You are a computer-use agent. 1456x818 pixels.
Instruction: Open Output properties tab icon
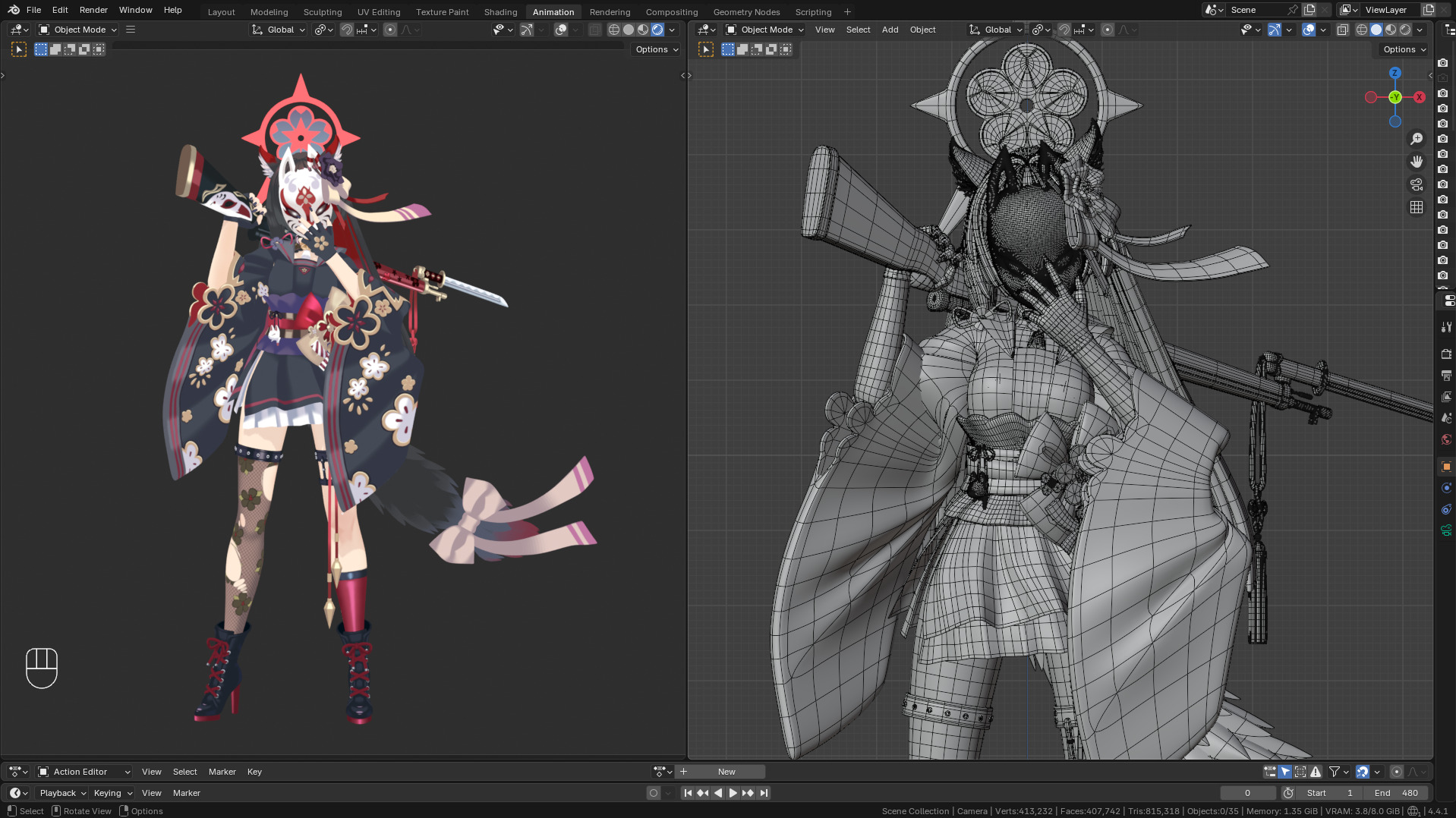click(1446, 376)
